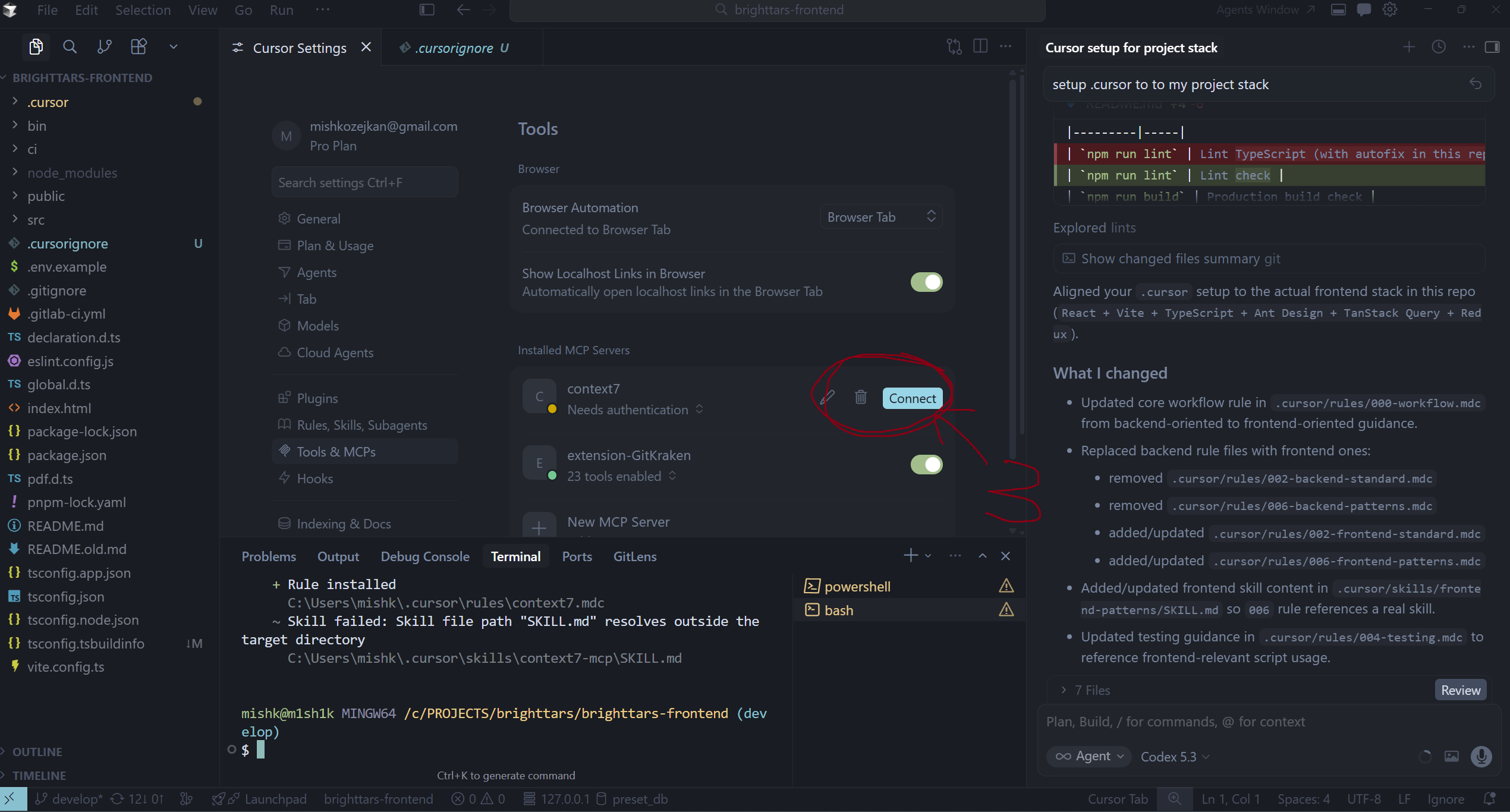
Task: Start voice input with microphone icon
Action: [x=1481, y=756]
